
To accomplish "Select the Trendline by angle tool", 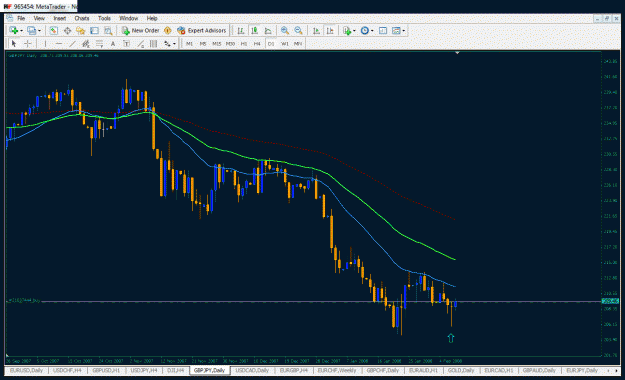I will (140, 43).
